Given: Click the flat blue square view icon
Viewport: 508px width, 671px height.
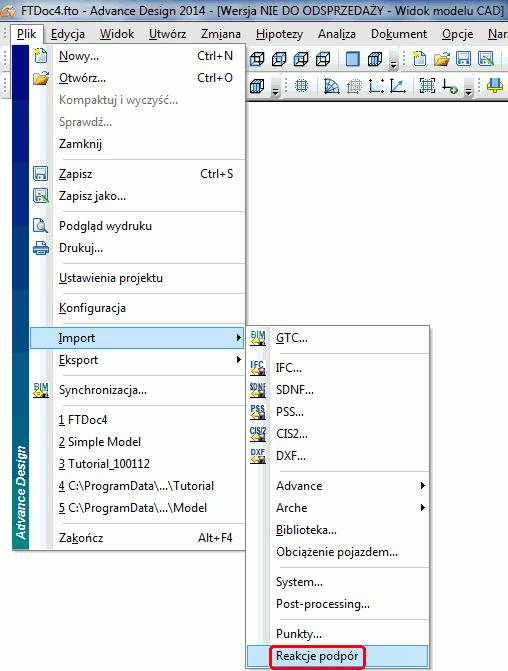Looking at the screenshot, I should click(x=352, y=59).
